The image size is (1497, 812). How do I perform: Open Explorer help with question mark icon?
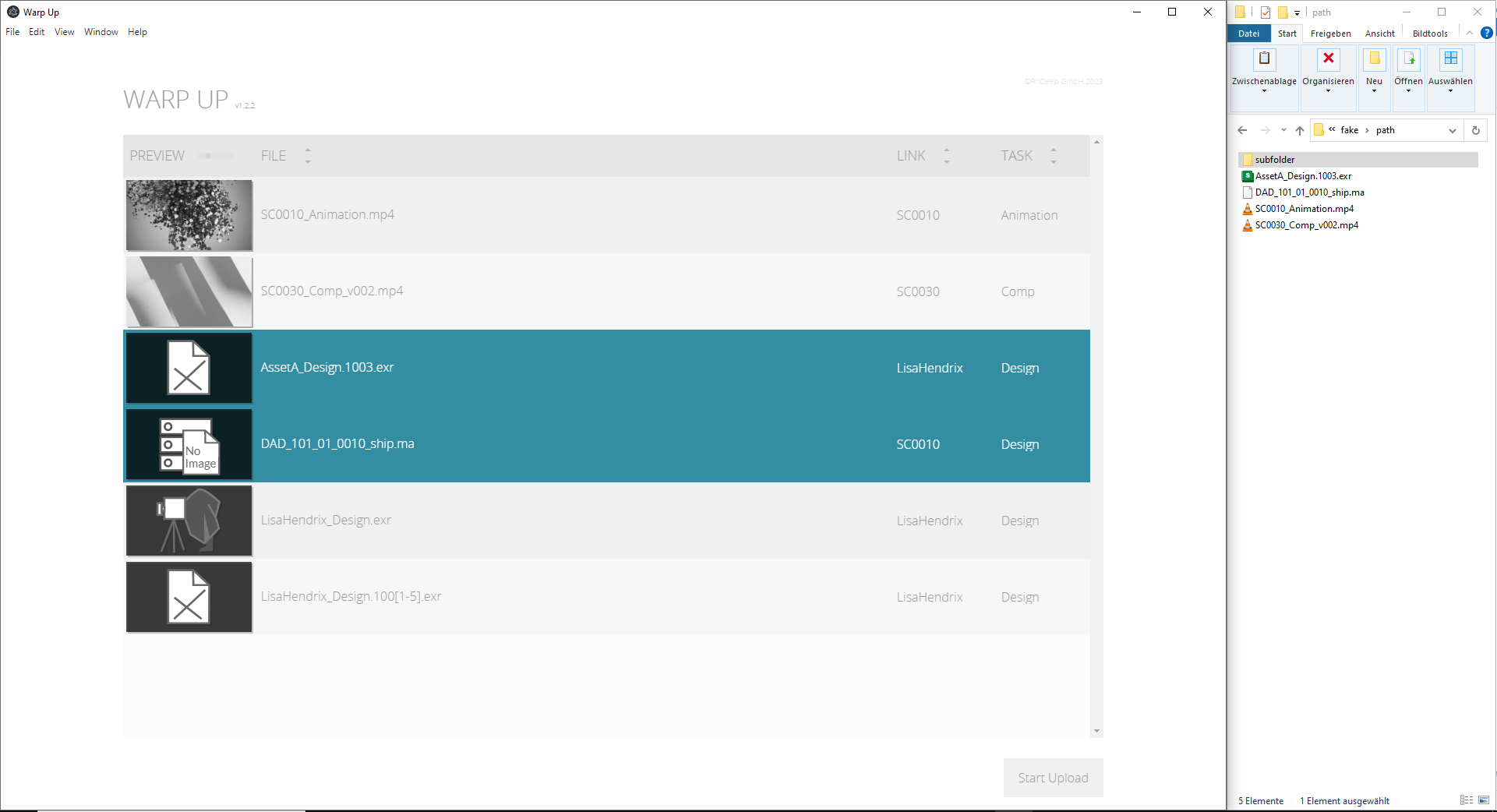click(x=1486, y=33)
